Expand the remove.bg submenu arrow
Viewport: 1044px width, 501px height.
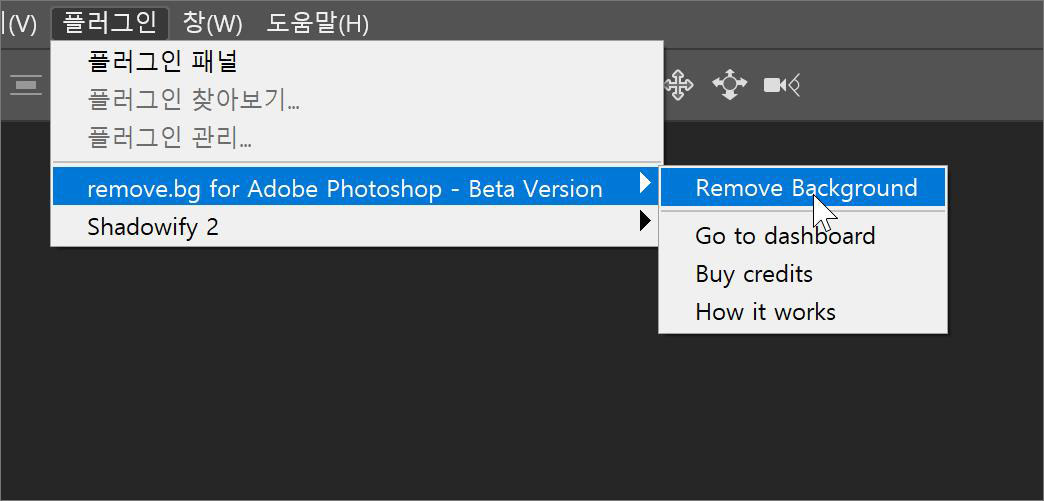[x=645, y=183]
